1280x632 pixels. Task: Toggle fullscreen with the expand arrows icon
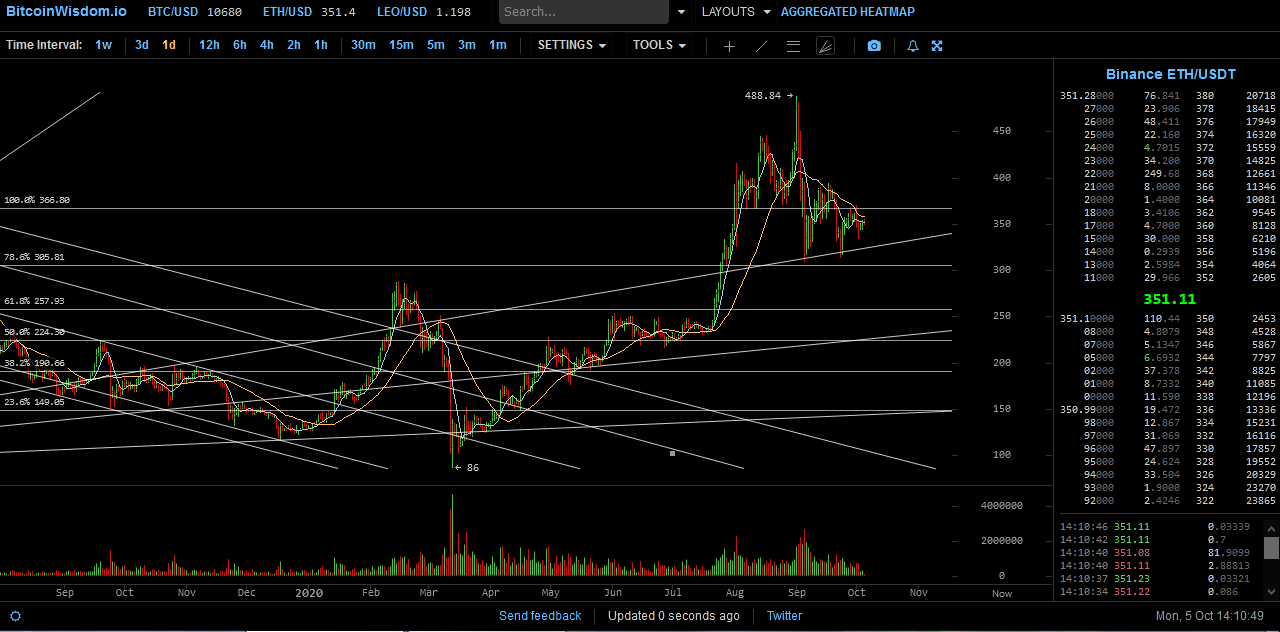coord(937,46)
